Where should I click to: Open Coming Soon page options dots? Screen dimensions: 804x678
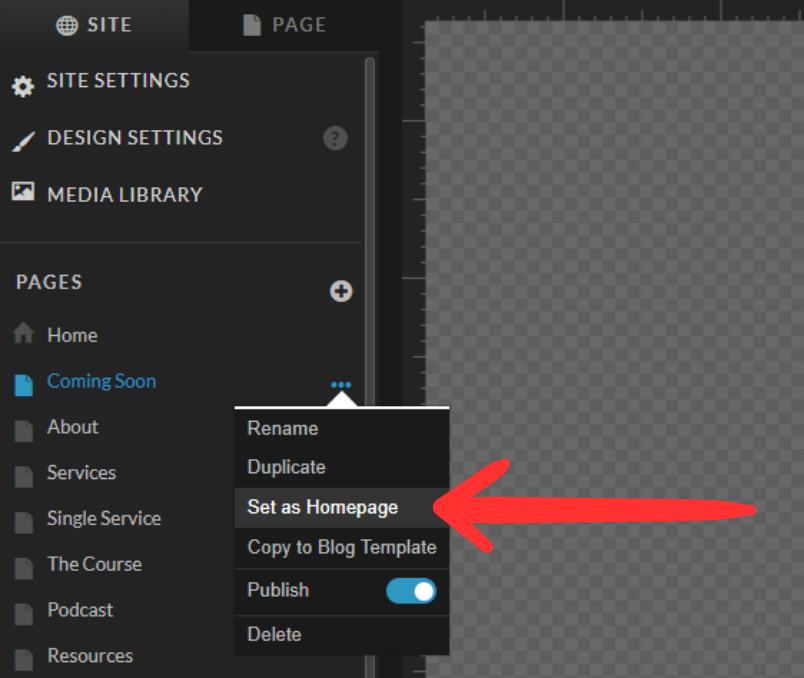tap(341, 384)
